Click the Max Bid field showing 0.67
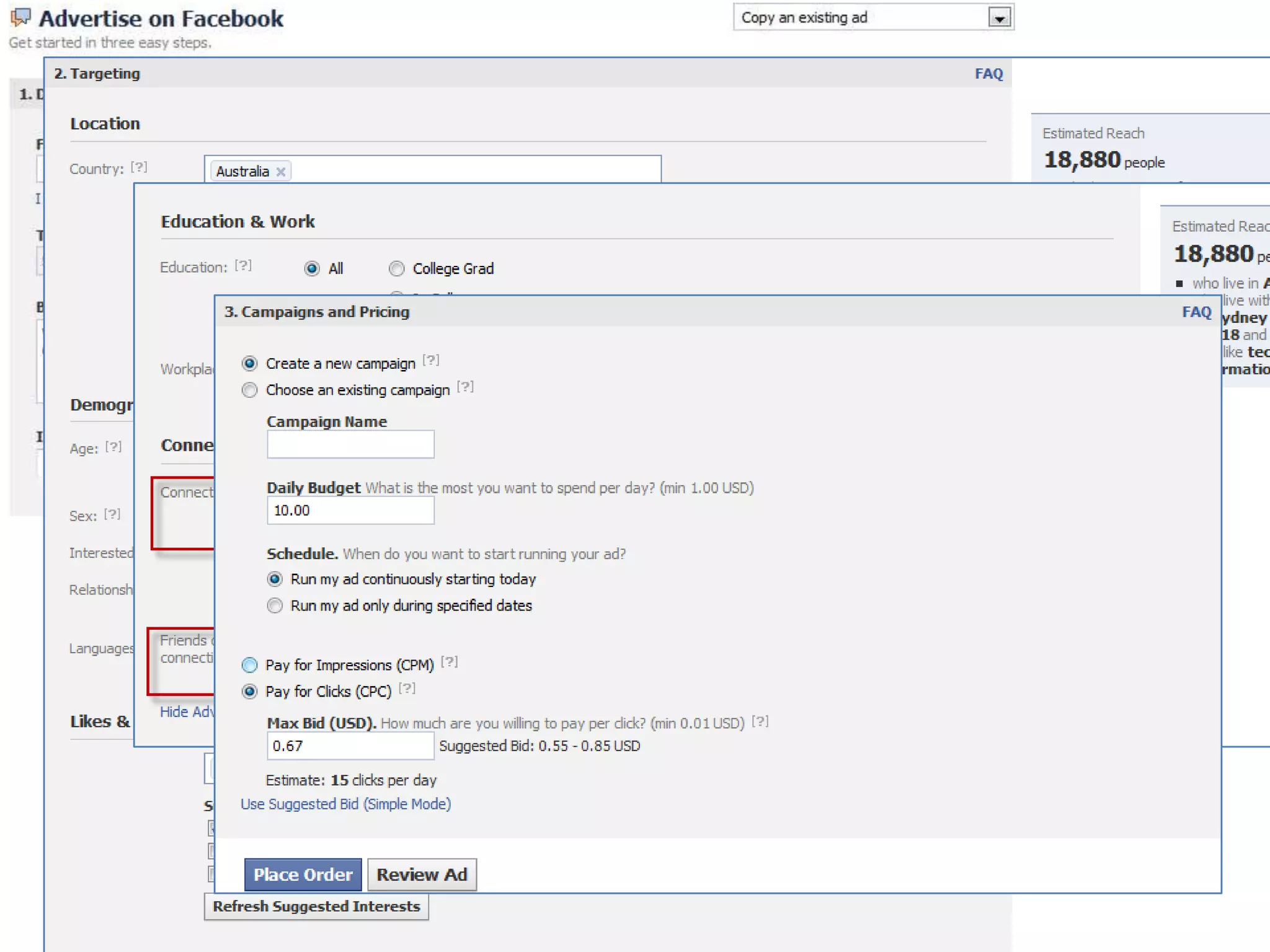The image size is (1270, 952). coord(350,746)
